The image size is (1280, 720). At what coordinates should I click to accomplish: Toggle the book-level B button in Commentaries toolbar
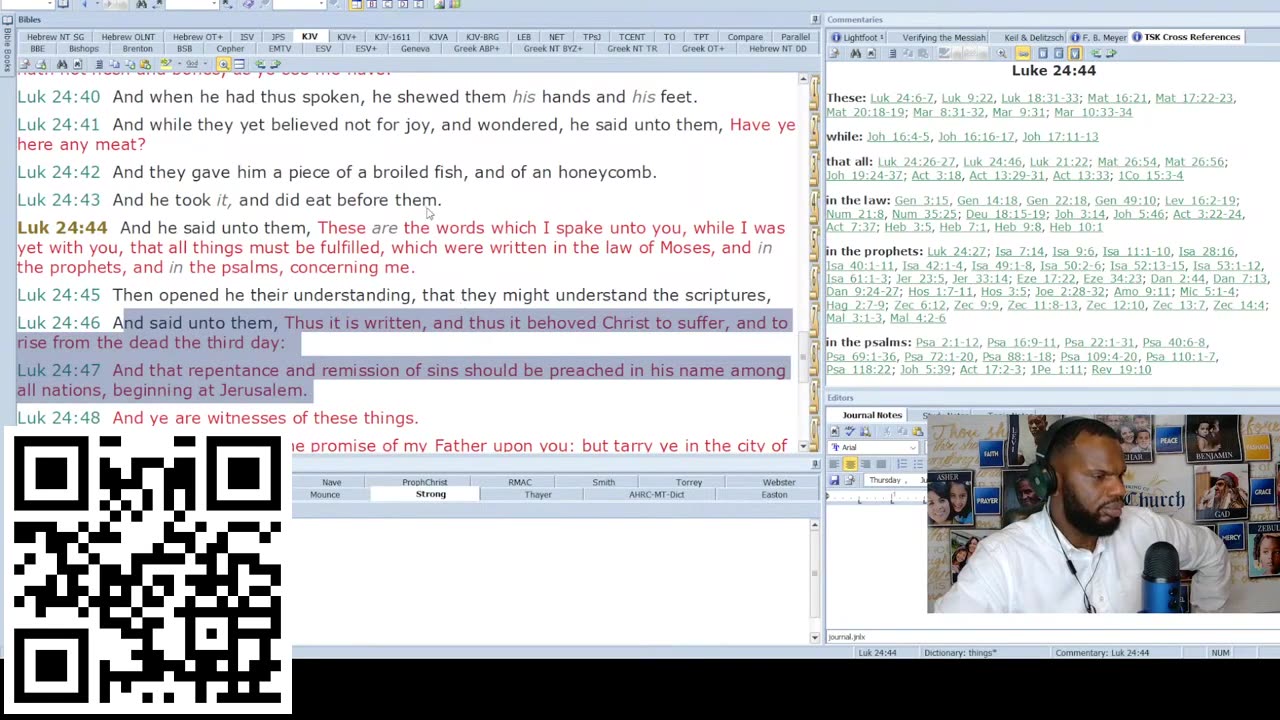click(1043, 53)
